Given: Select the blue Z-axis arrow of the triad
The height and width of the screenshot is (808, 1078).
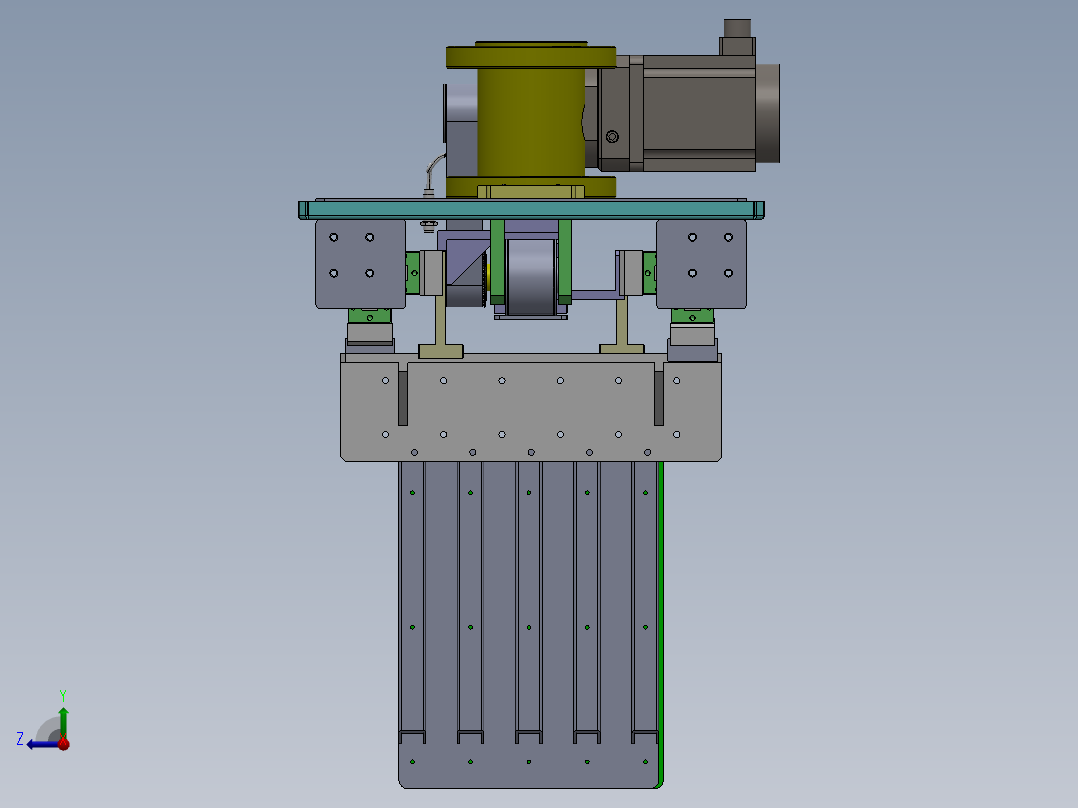Looking at the screenshot, I should click(43, 744).
